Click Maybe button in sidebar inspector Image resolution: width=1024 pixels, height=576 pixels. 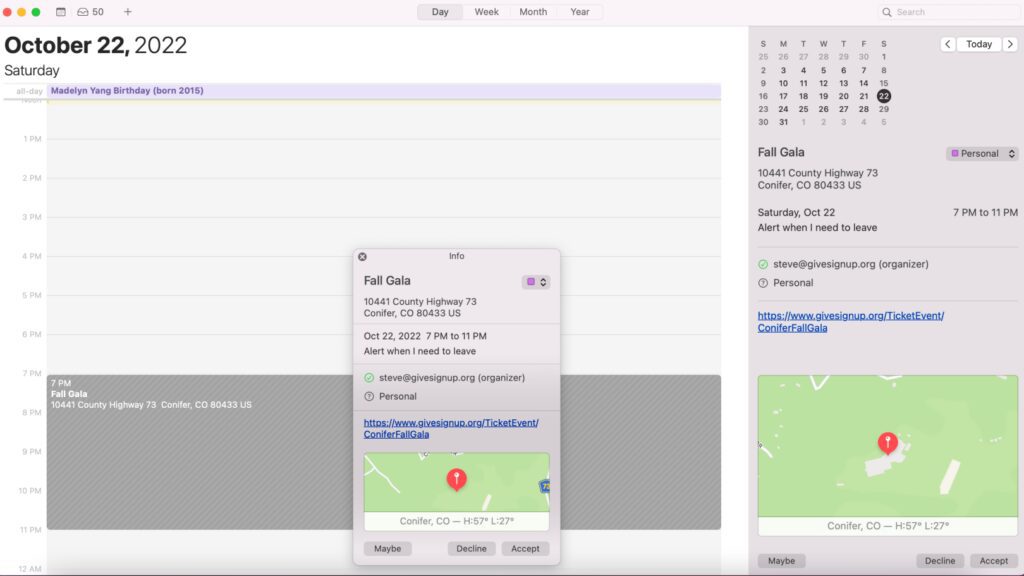[x=782, y=560]
